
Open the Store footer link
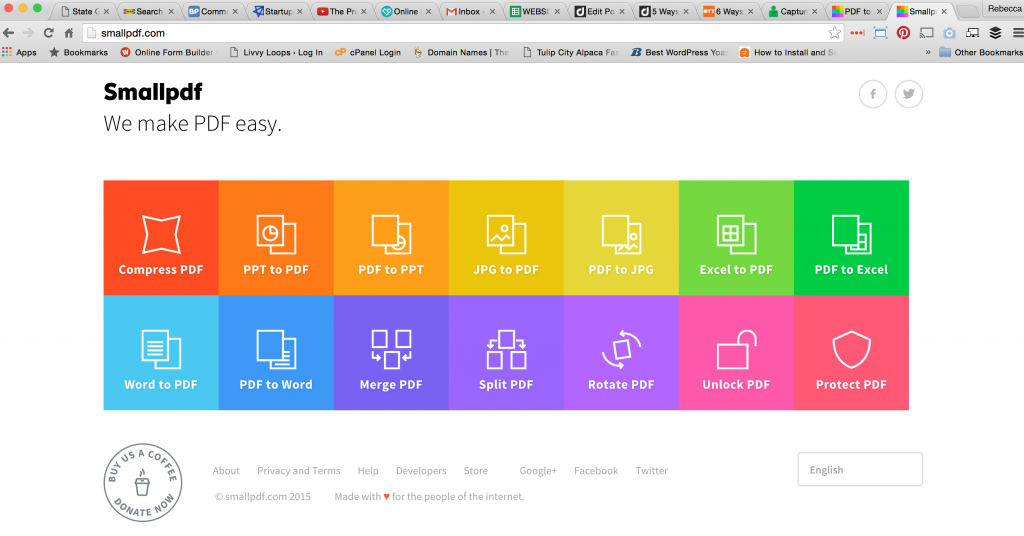[x=476, y=471]
